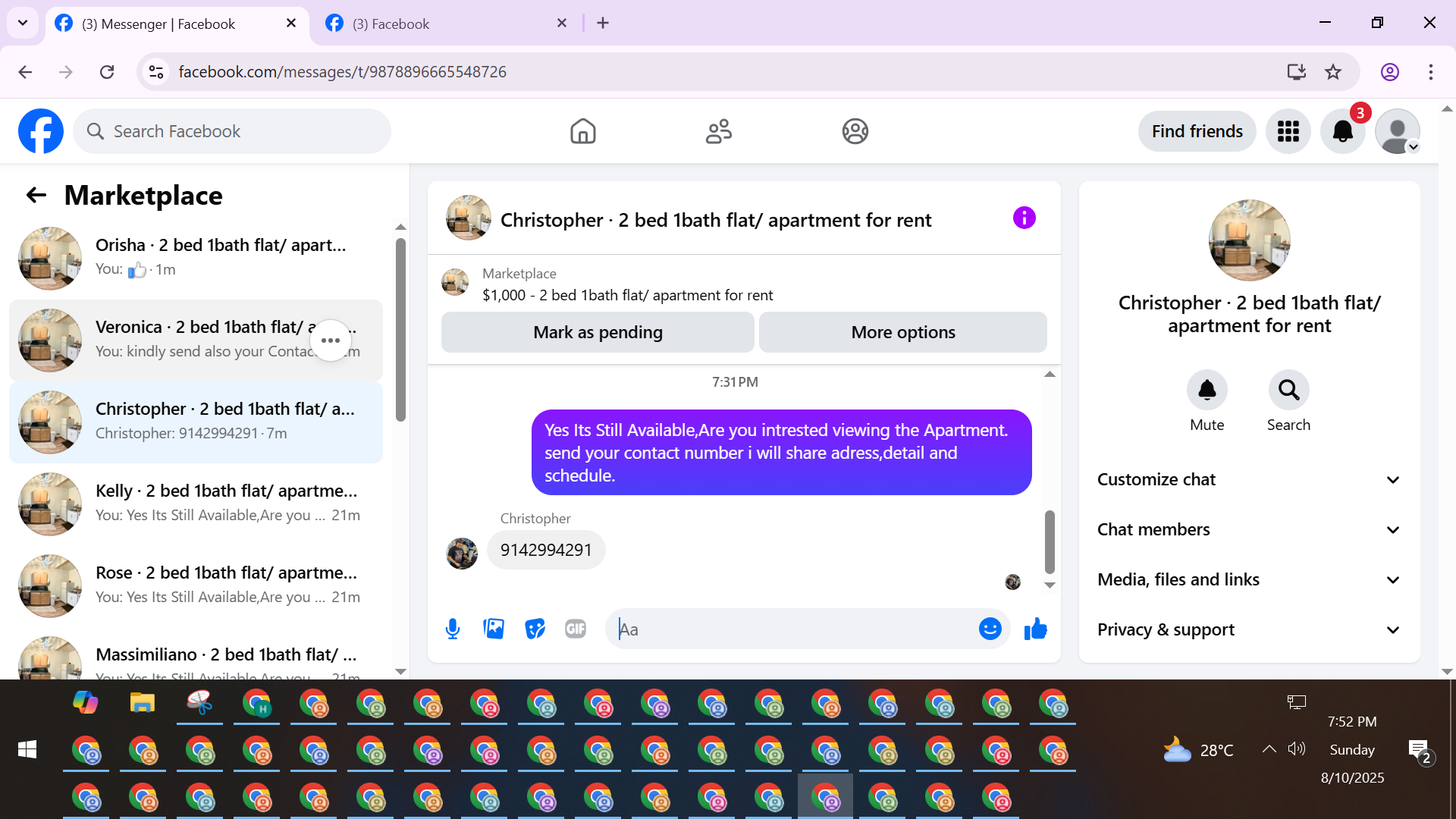Open the emoji picker in message box
Screen dimensions: 1456x819
(x=990, y=629)
